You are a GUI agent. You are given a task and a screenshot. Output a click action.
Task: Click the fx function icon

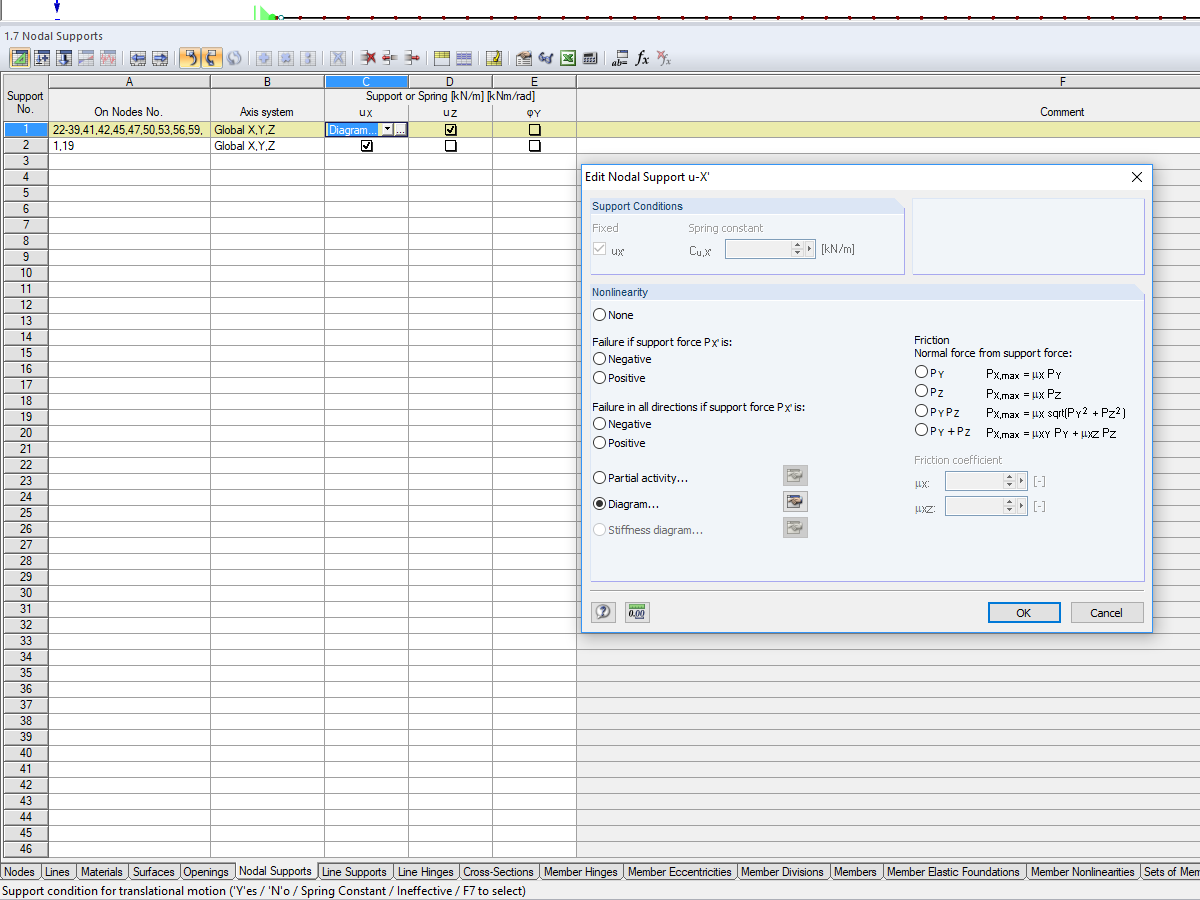[640, 58]
